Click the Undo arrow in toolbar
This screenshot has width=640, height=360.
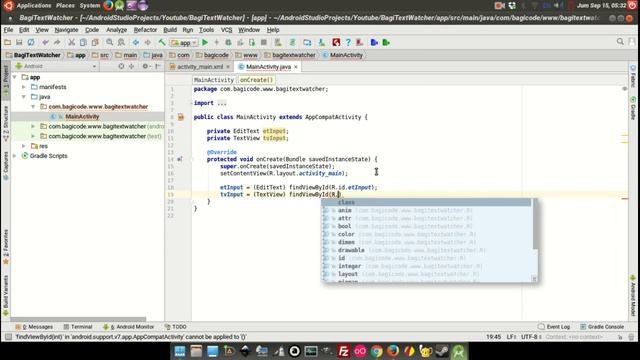[45, 42]
